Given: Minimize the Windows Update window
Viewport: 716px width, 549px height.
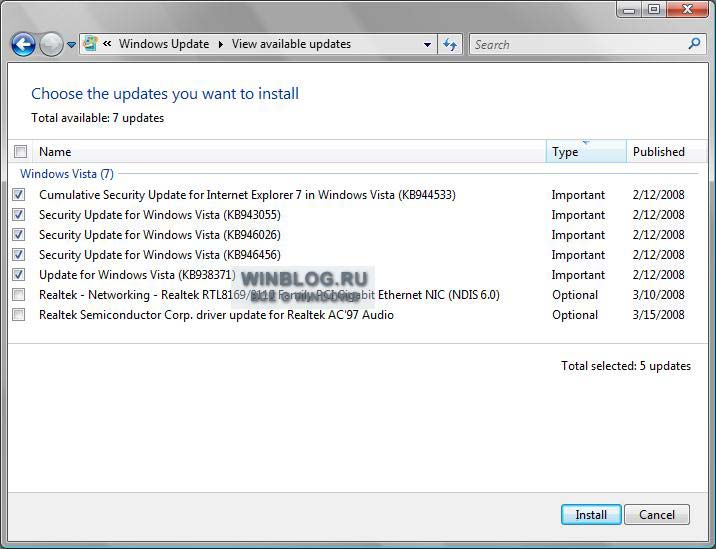Looking at the screenshot, I should (x=629, y=9).
